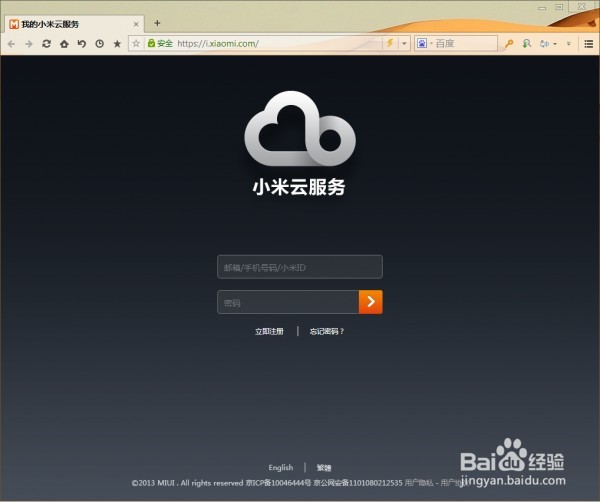Bookmark this page with outline star
The image size is (600, 502).
(x=136, y=43)
